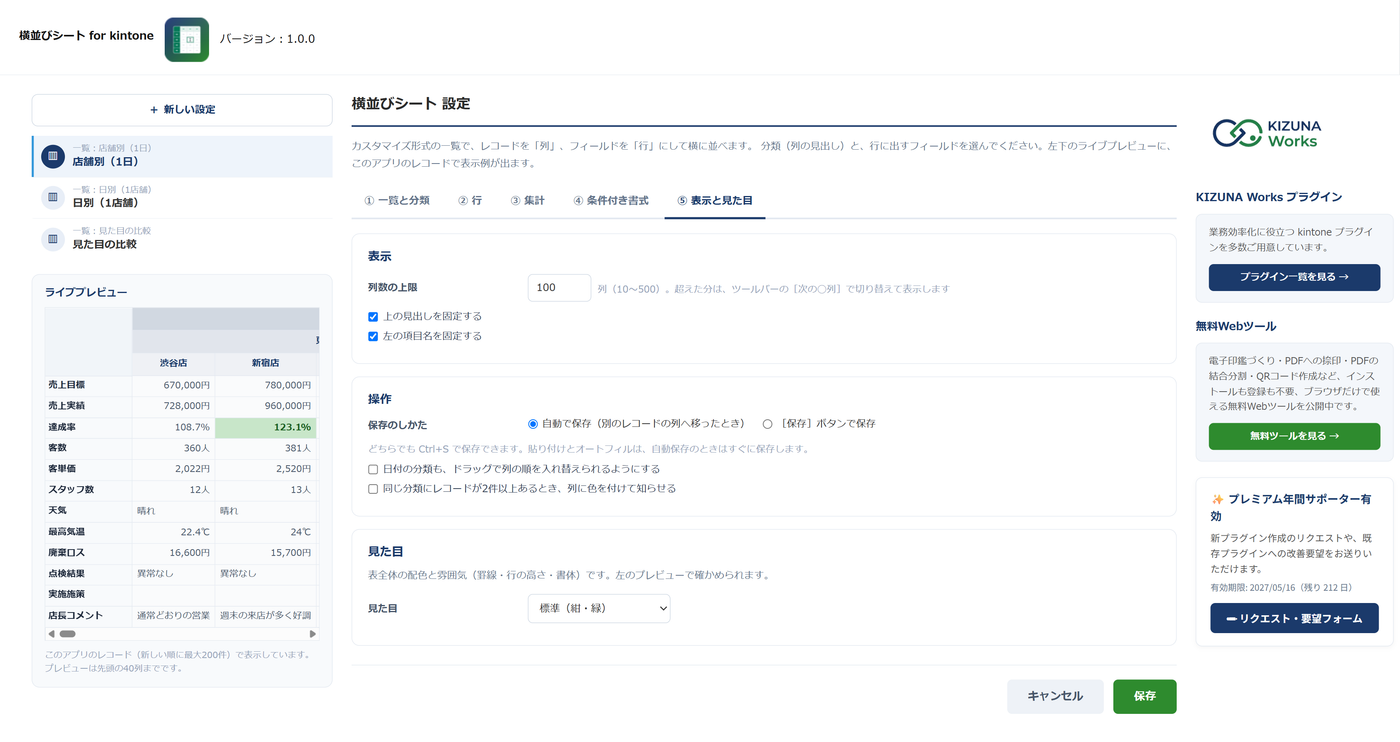This screenshot has height=742, width=1400.
Task: Click 無料ツールを見る → button
Action: [1294, 436]
